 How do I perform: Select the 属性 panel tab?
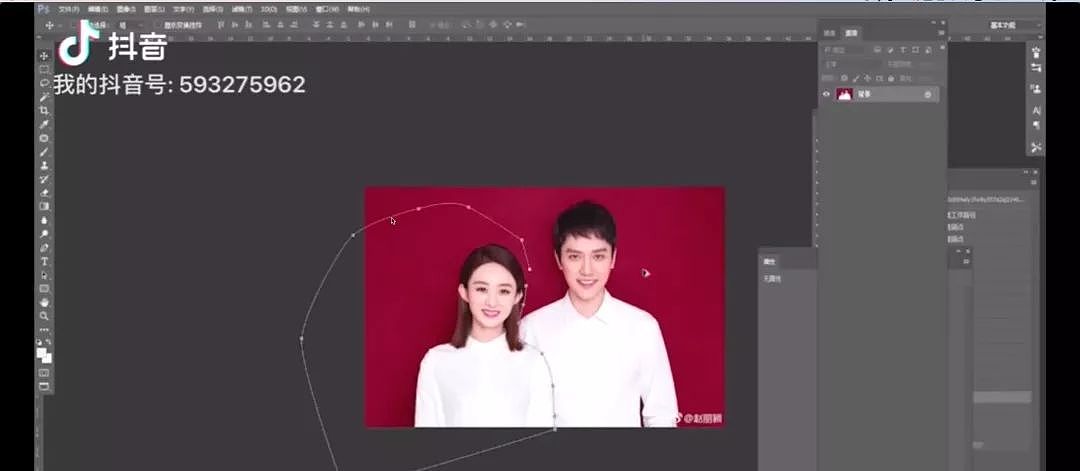[x=769, y=262]
